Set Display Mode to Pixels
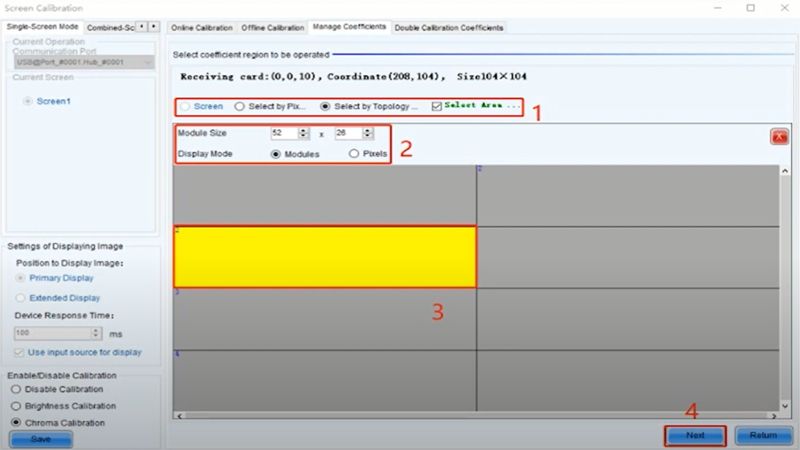The height and width of the screenshot is (450, 800). (x=354, y=154)
